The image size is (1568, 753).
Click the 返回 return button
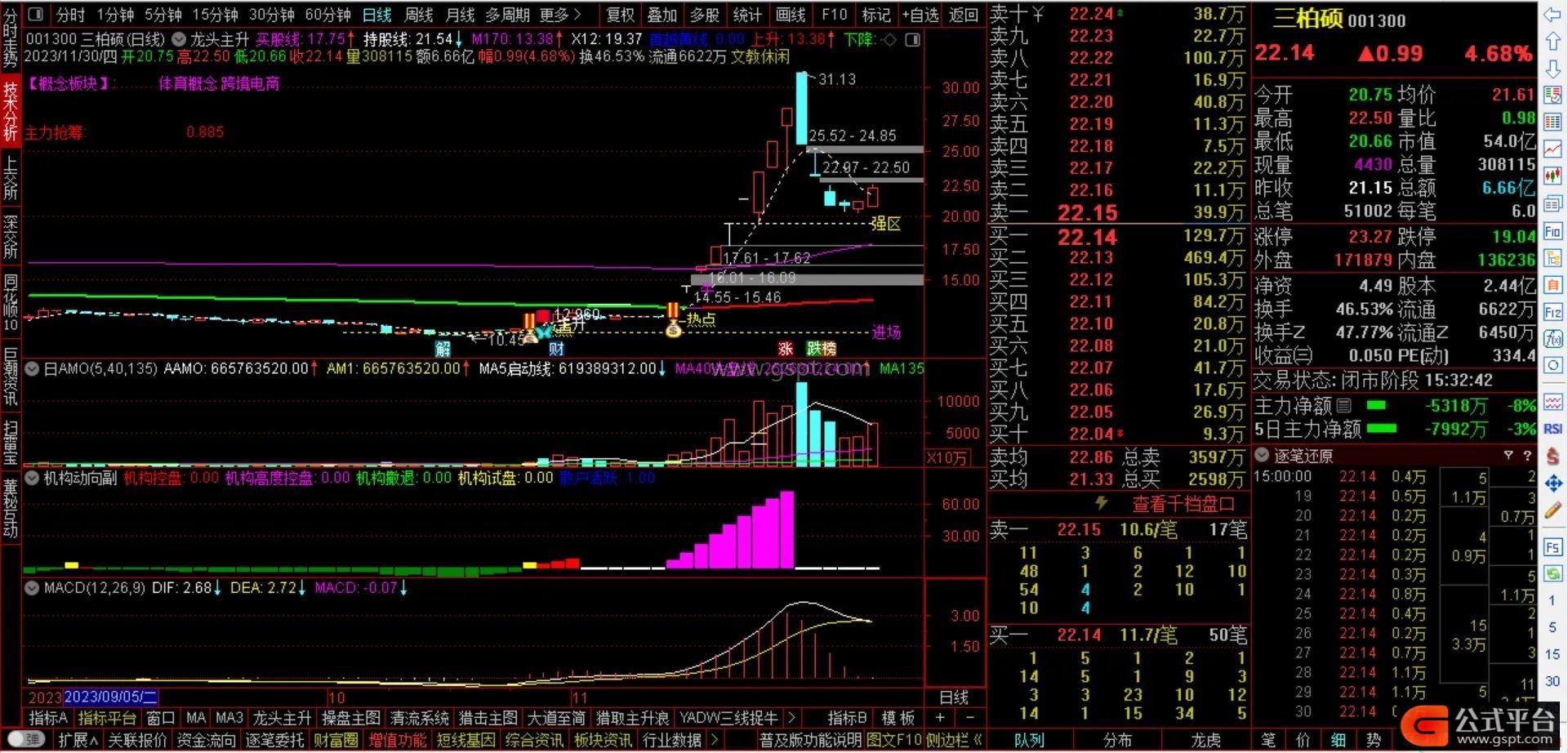964,15
